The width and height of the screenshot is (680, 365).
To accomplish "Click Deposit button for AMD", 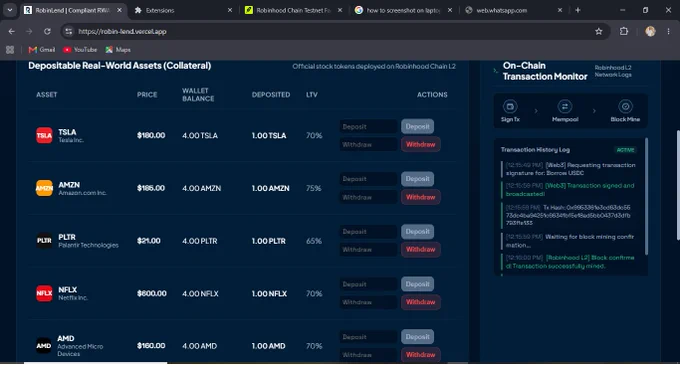I will click(417, 336).
